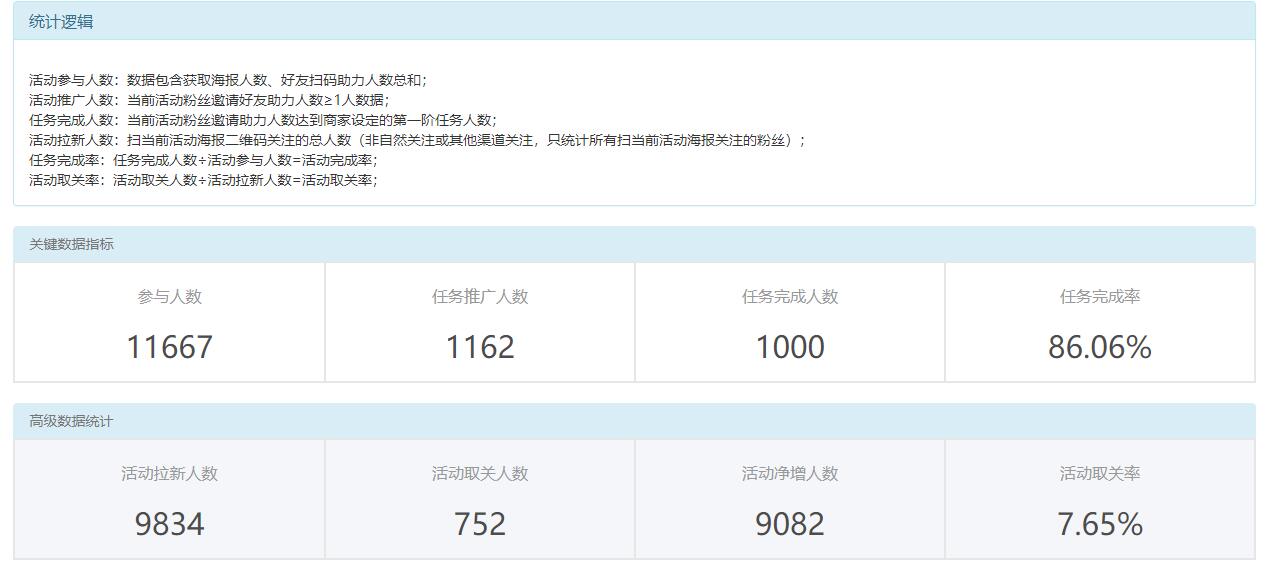Image resolution: width=1268 pixels, height=574 pixels.
Task: Click the value 7.65%
Action: click(1100, 524)
